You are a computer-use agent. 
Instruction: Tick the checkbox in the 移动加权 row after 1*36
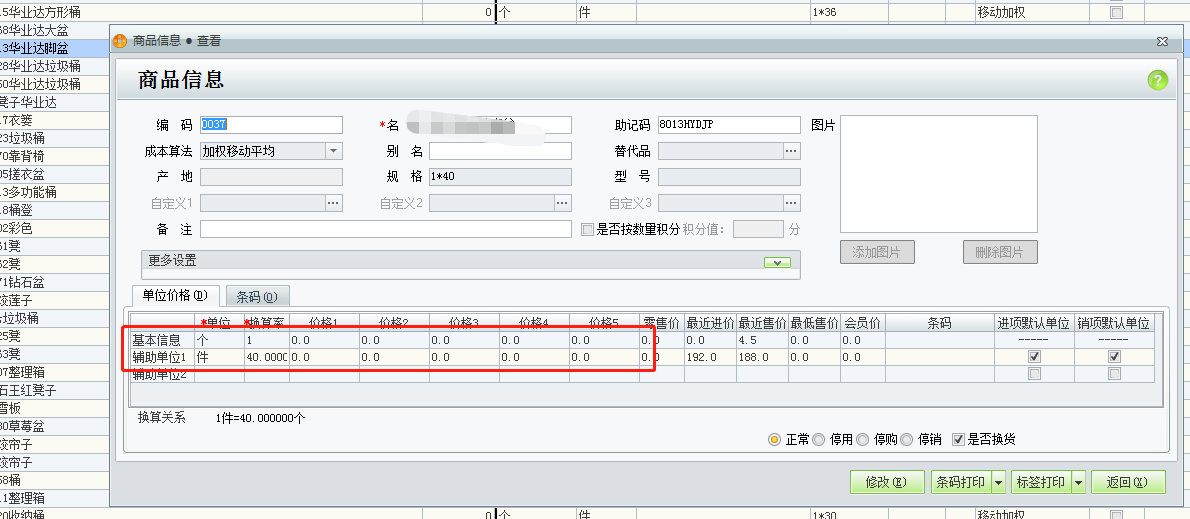(x=1116, y=12)
